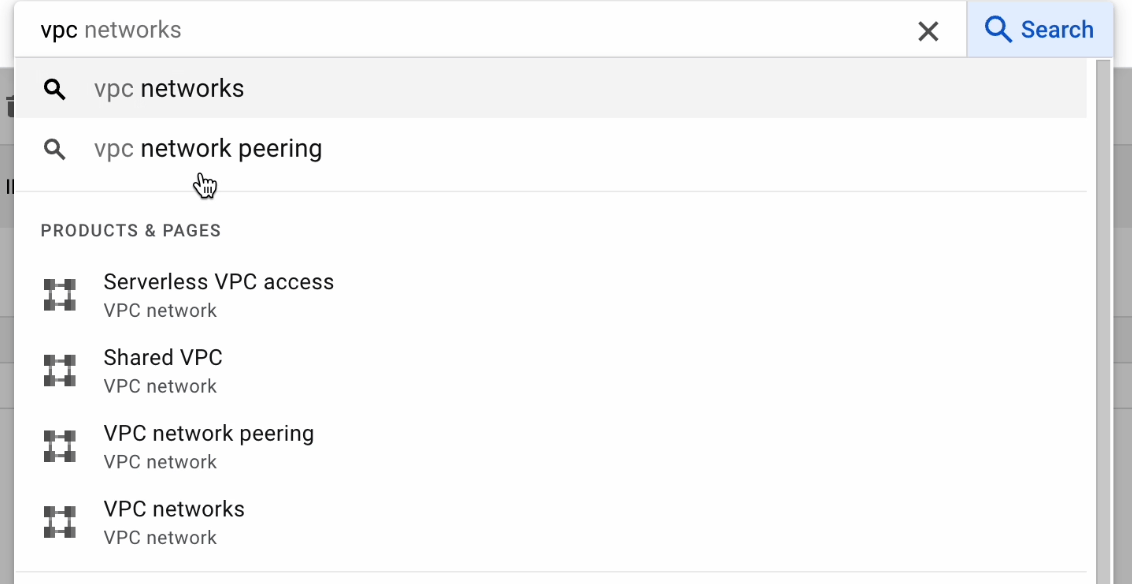Click the magnifier icon beside "vpc networks" suggestion
This screenshot has width=1132, height=584.
point(55,90)
